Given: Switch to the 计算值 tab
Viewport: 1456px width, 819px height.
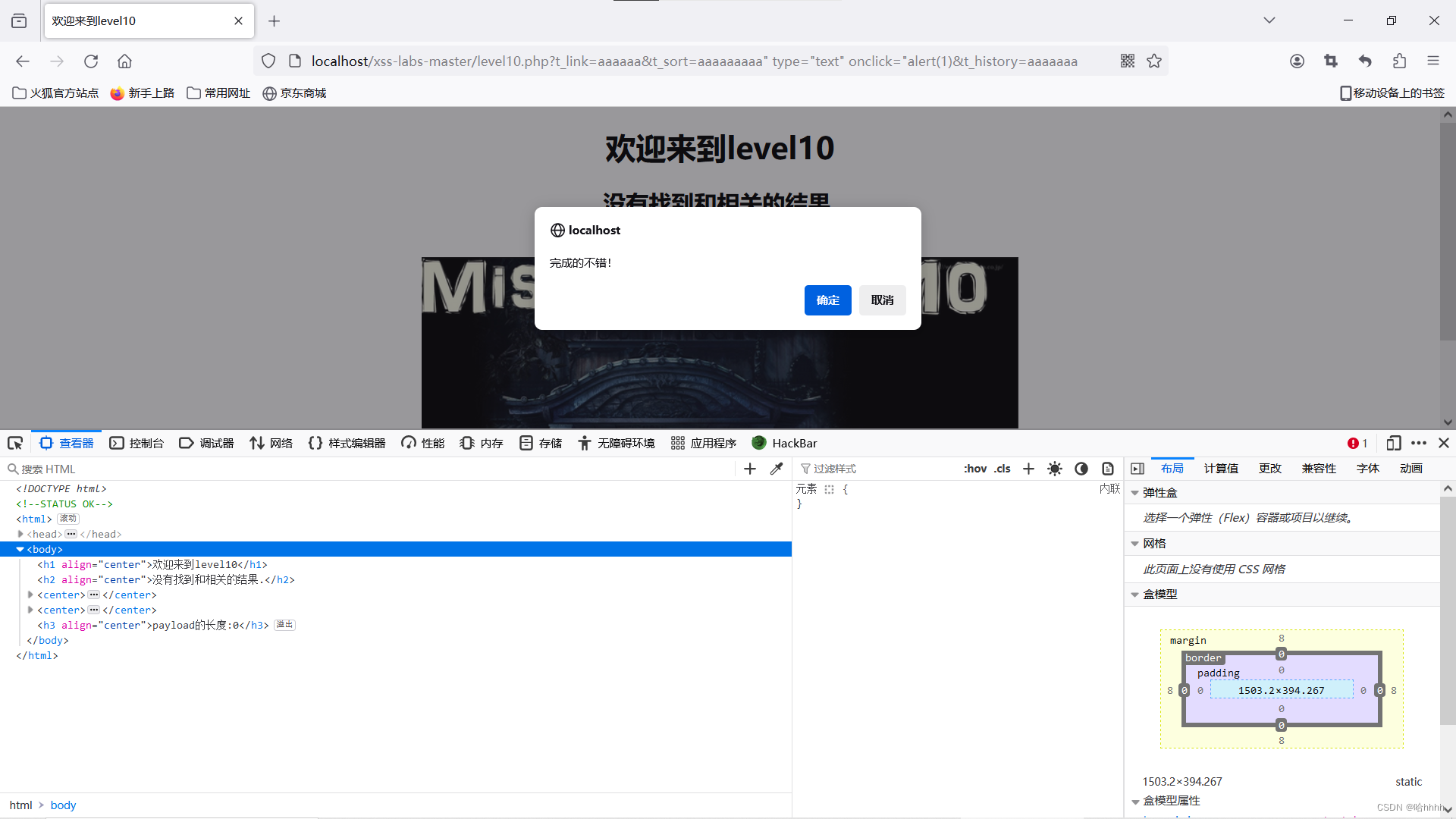Looking at the screenshot, I should click(x=1221, y=469).
